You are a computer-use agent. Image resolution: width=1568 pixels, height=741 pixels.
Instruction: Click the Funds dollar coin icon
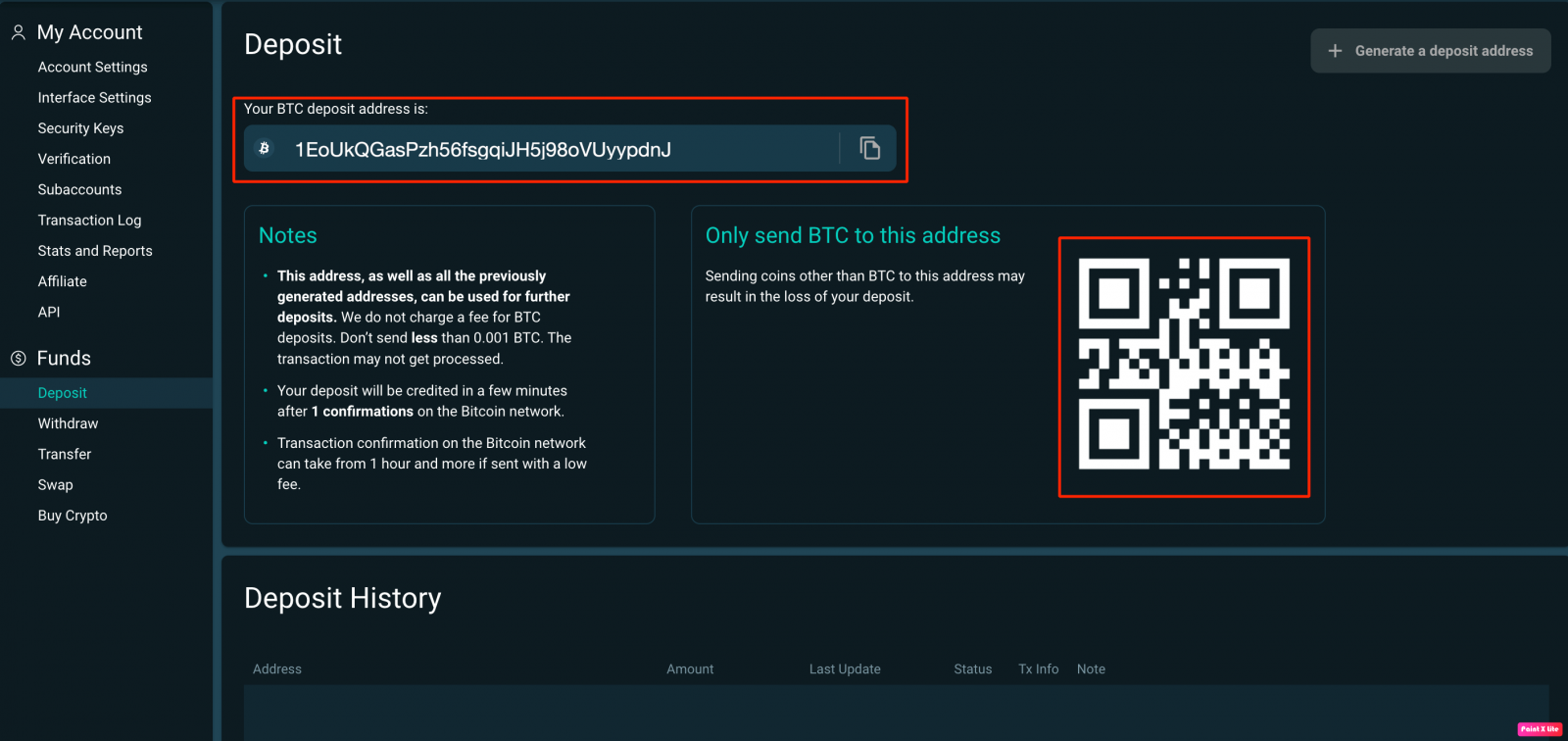click(18, 359)
